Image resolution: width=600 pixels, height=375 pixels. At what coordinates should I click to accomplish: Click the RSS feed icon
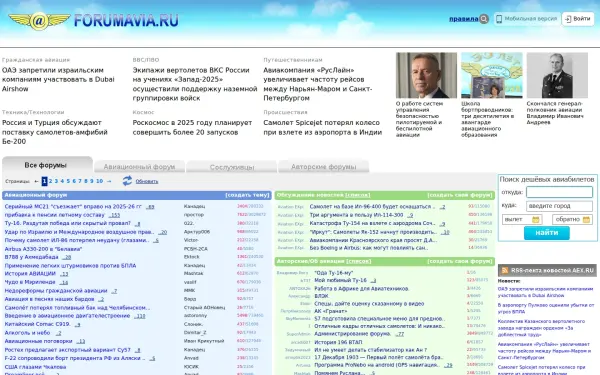click(505, 270)
